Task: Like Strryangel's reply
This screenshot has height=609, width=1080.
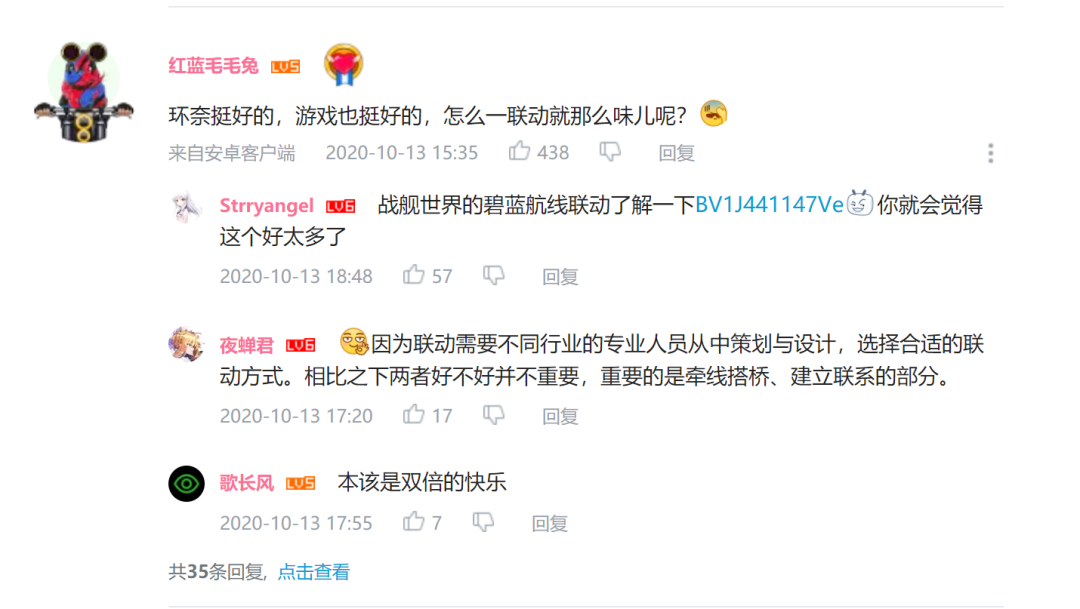Action: (413, 275)
